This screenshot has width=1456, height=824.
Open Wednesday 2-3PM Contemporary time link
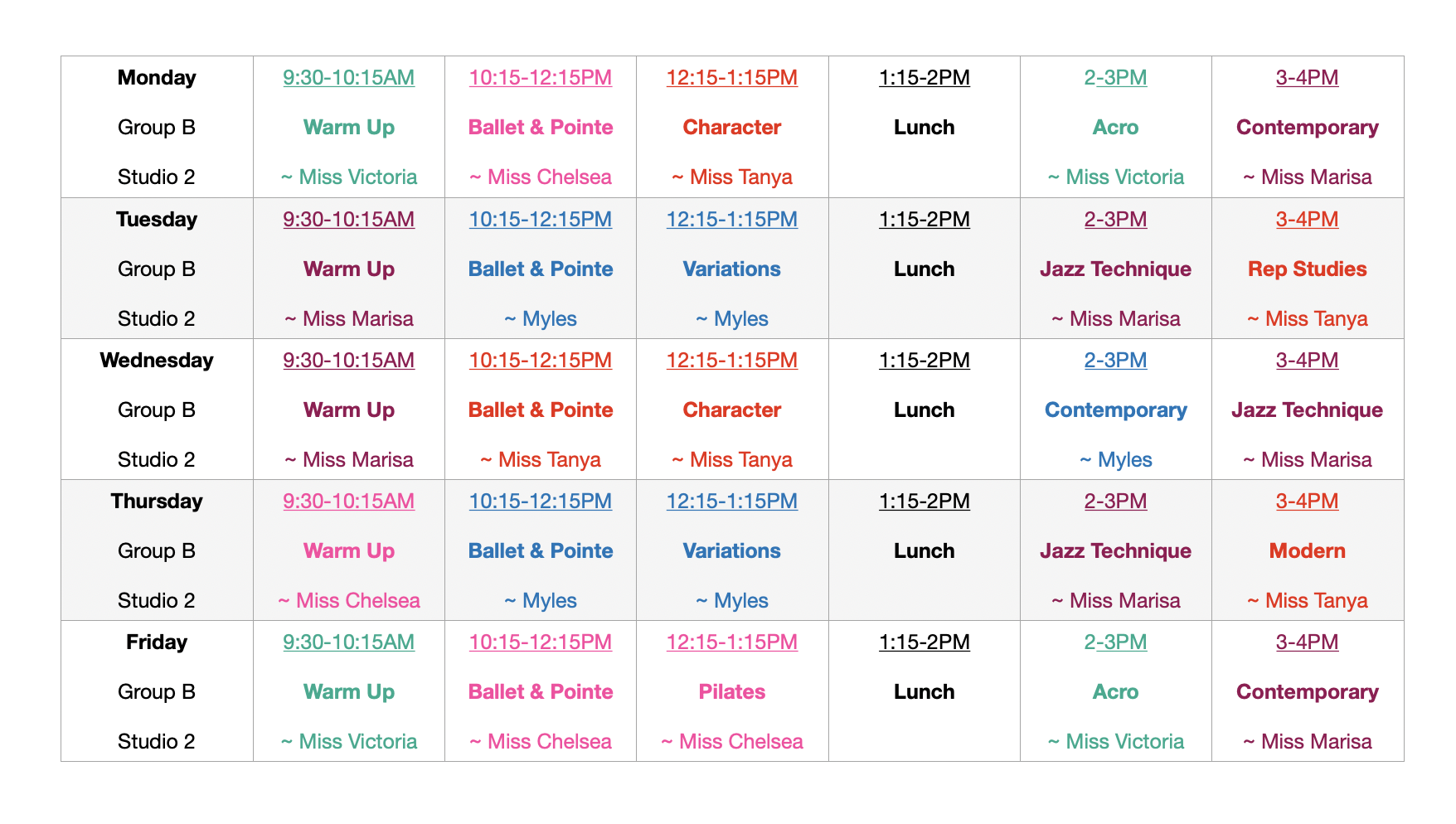coord(1115,361)
